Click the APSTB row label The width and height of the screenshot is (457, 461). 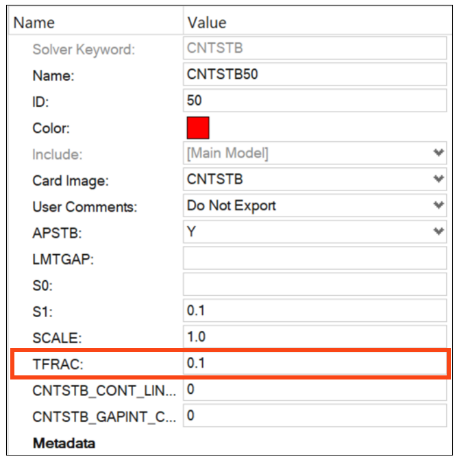(x=57, y=233)
